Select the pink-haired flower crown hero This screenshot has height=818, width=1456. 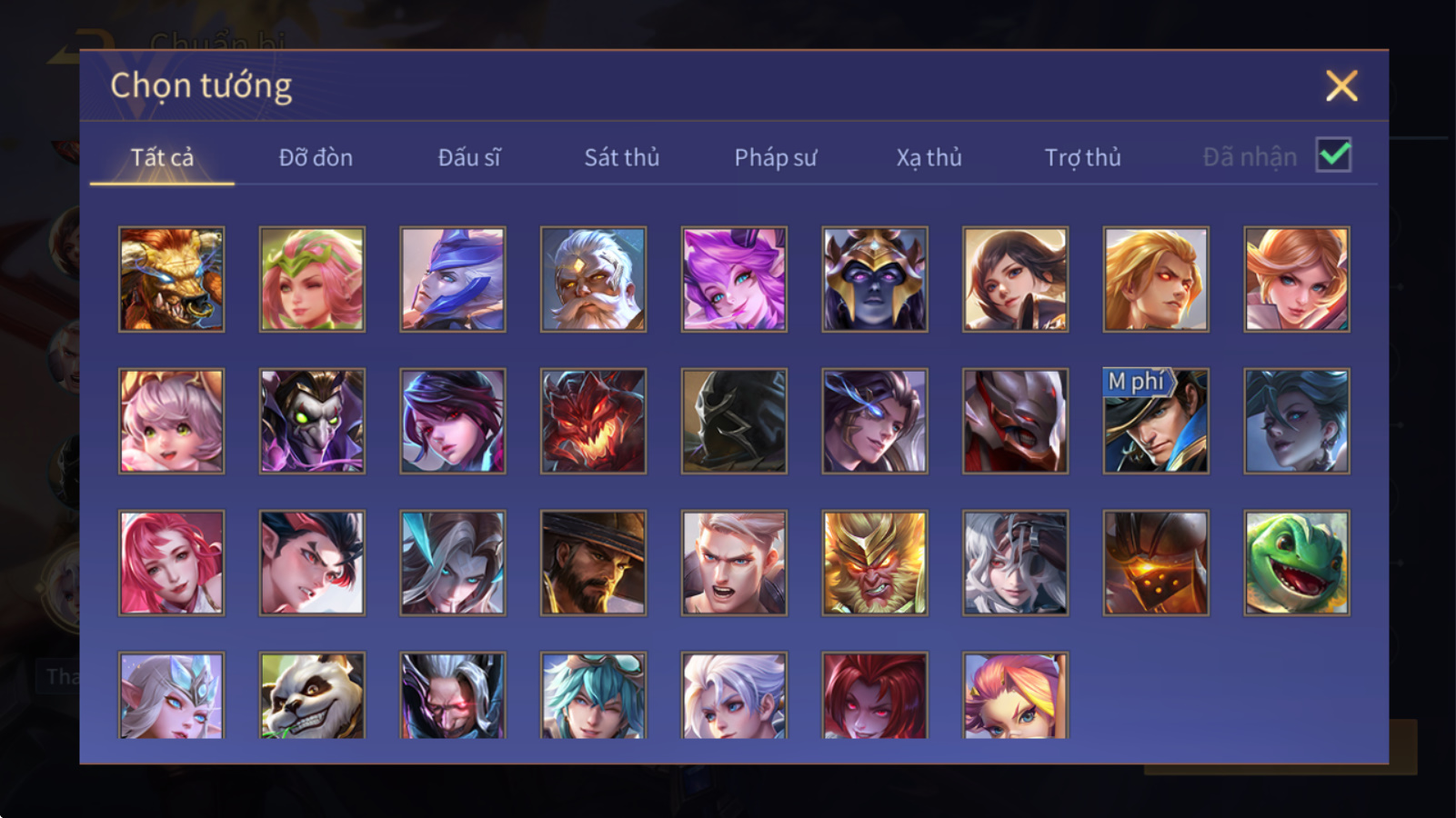(x=312, y=279)
